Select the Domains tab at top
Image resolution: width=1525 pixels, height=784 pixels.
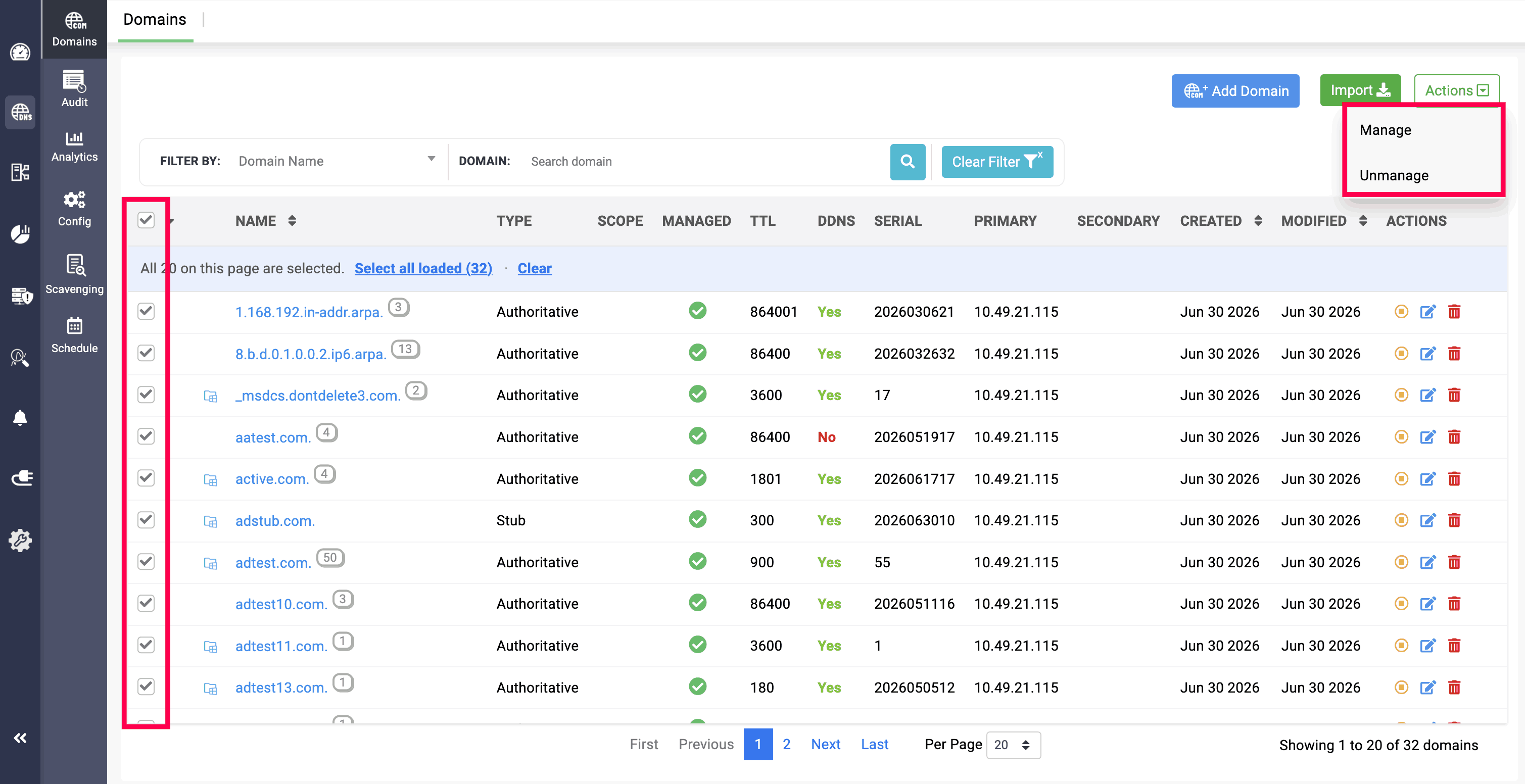(155, 20)
